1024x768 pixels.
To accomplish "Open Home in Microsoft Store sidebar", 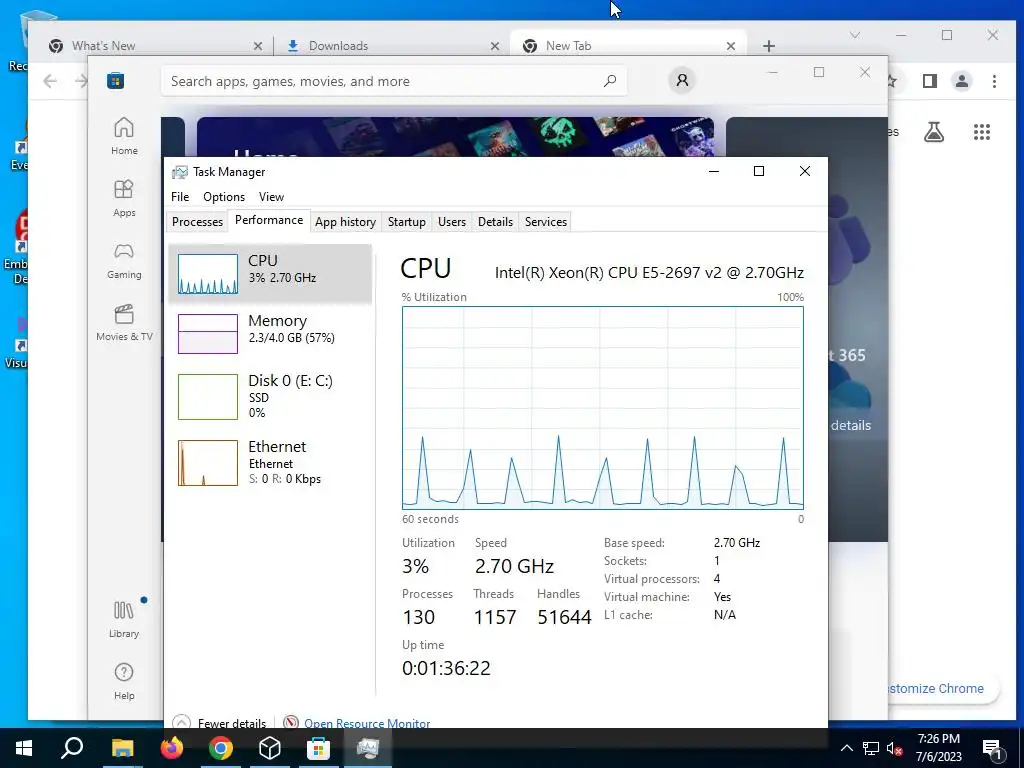I will (x=124, y=136).
